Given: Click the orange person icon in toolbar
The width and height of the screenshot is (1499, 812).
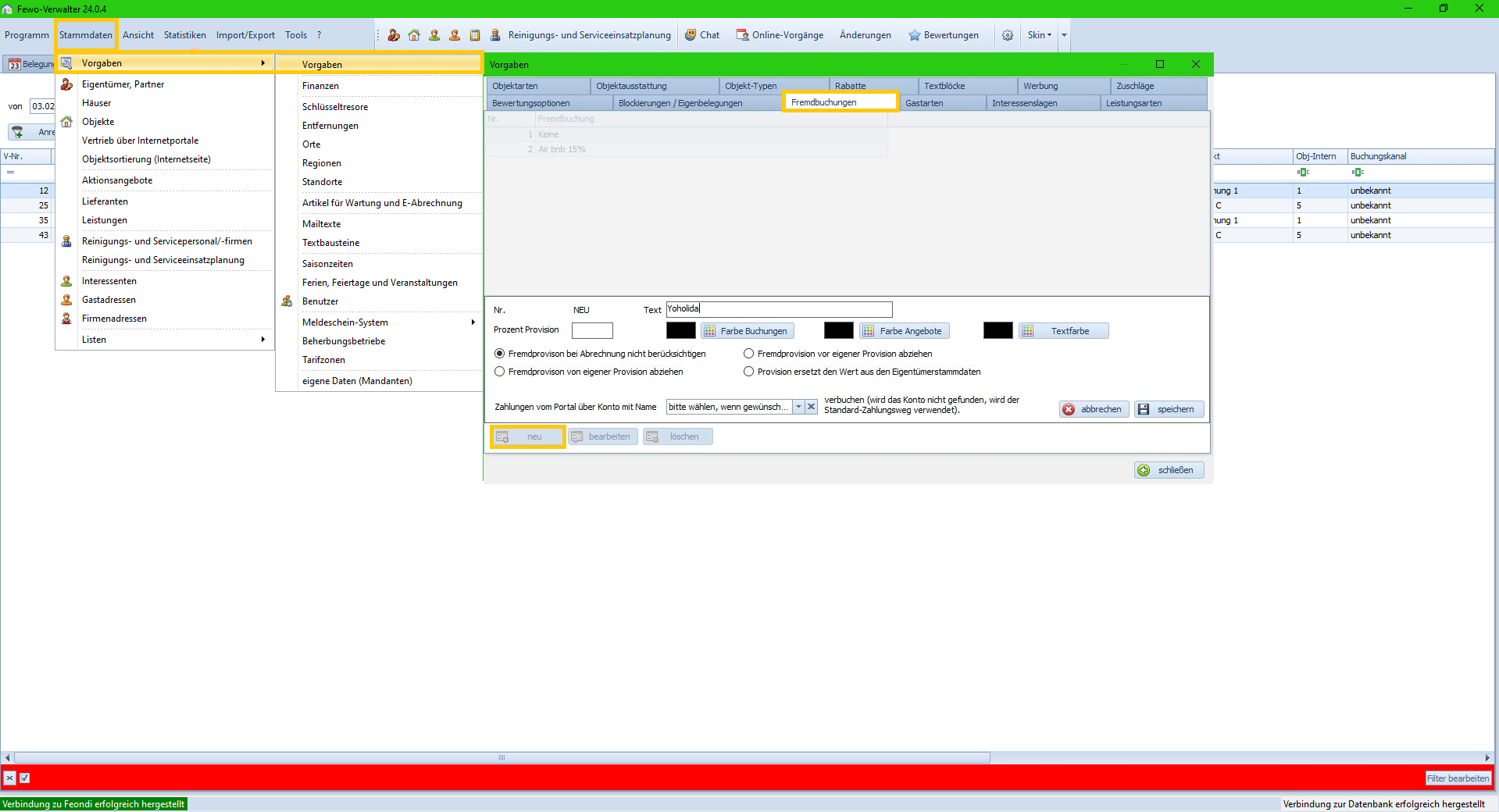Looking at the screenshot, I should tap(455, 35).
